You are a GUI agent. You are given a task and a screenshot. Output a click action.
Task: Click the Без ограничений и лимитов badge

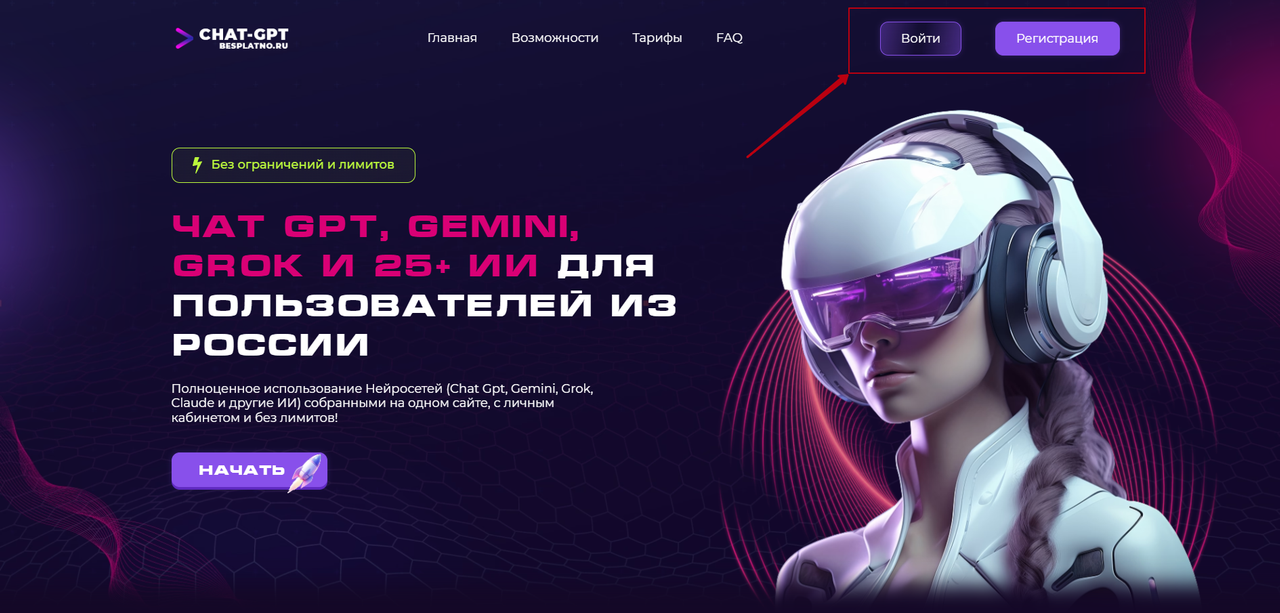[293, 165]
